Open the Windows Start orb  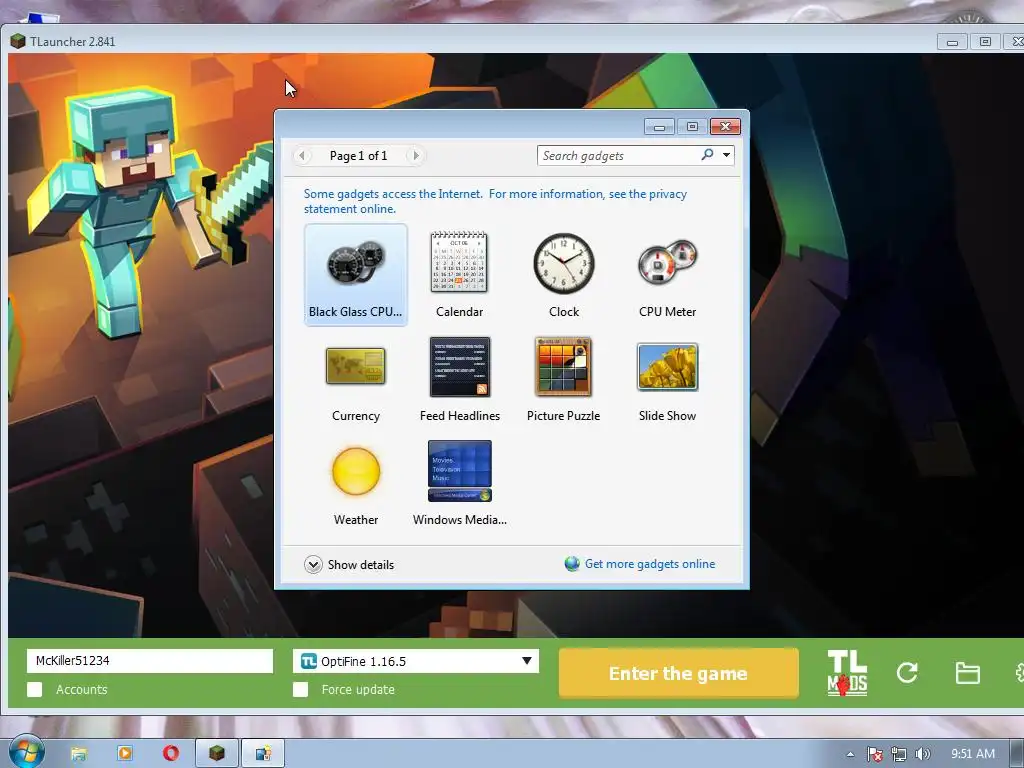click(x=26, y=752)
